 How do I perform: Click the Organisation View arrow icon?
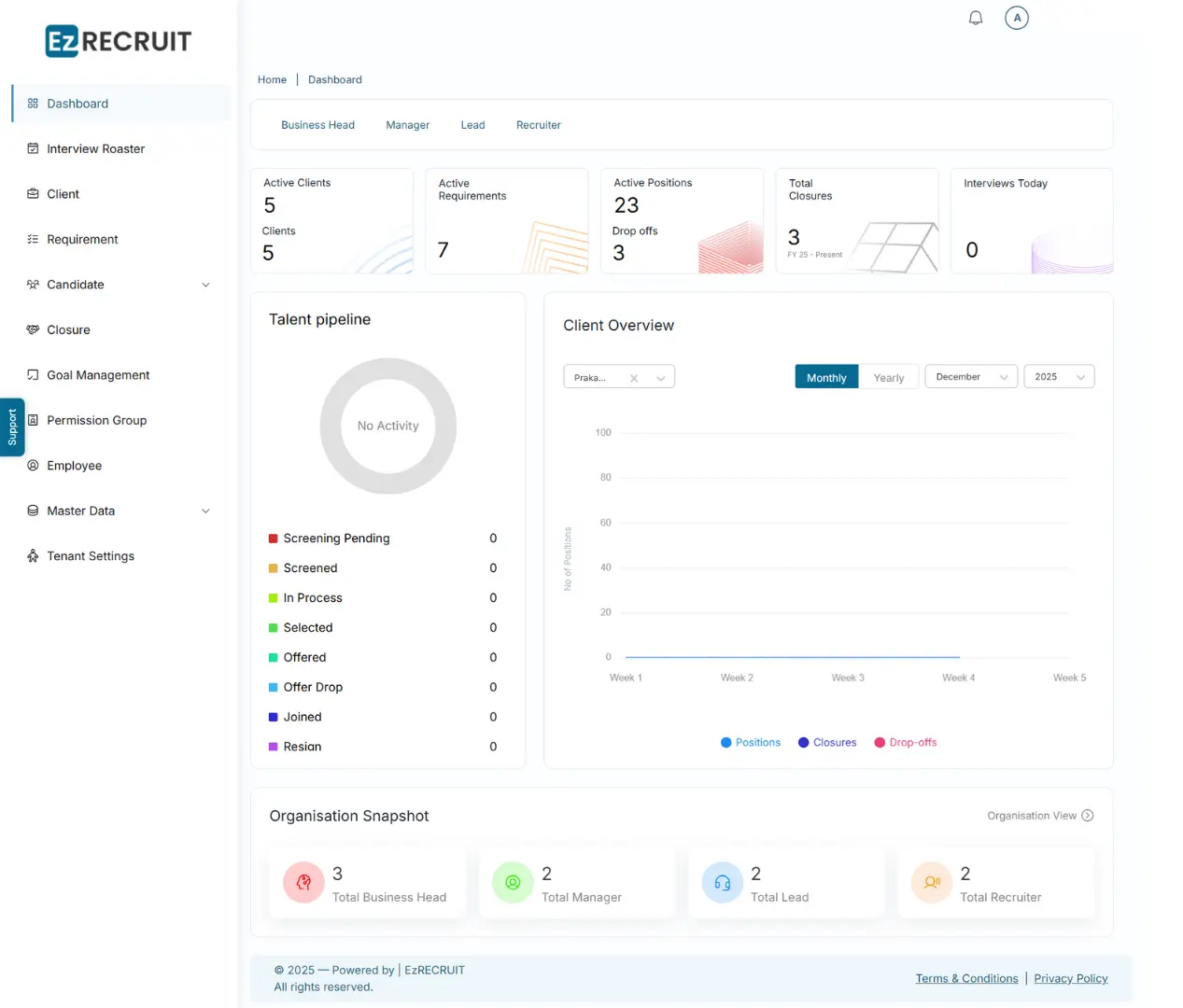[1087, 816]
